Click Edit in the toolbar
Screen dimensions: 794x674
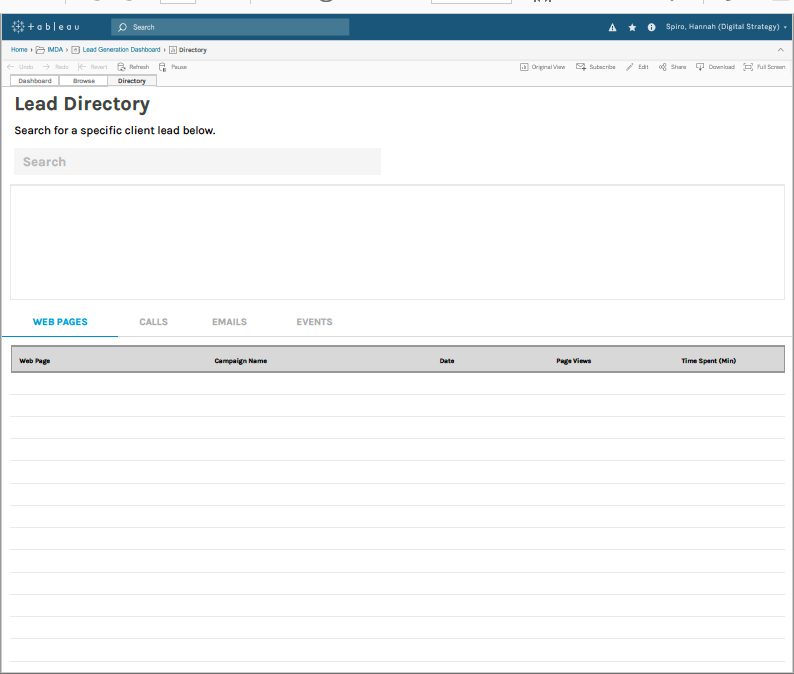click(x=637, y=67)
